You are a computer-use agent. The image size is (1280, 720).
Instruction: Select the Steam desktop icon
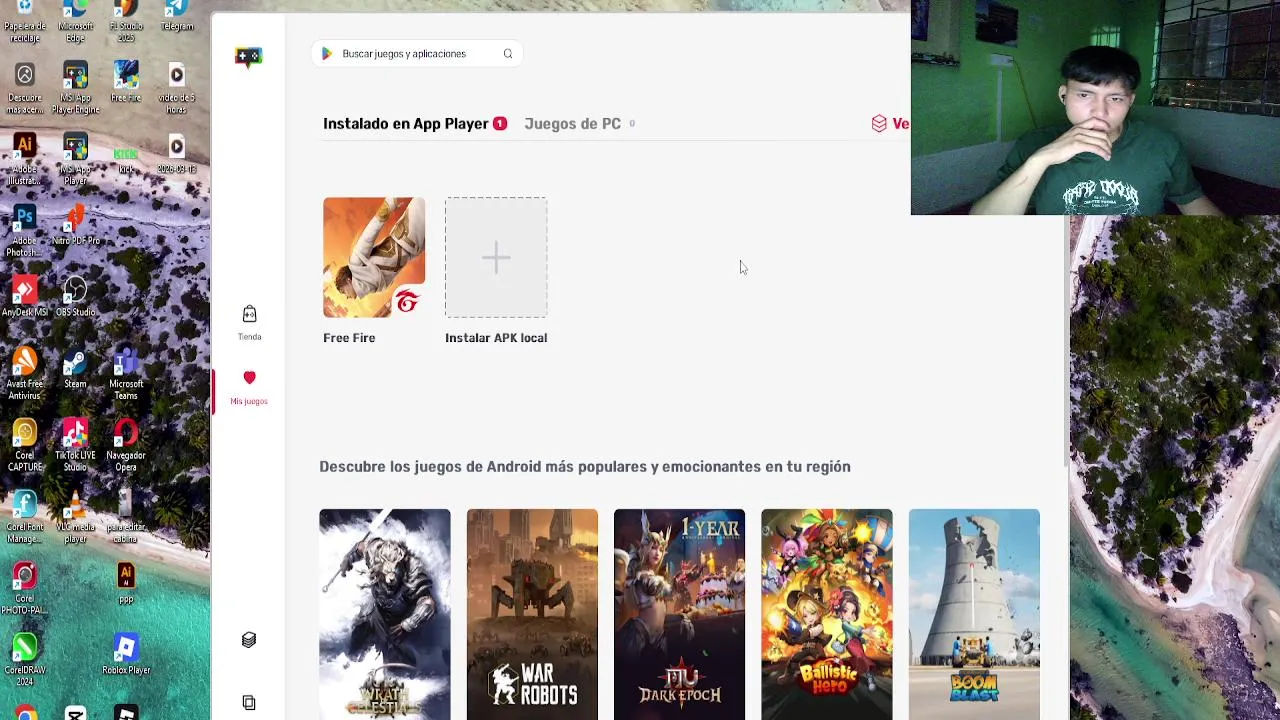pos(75,368)
